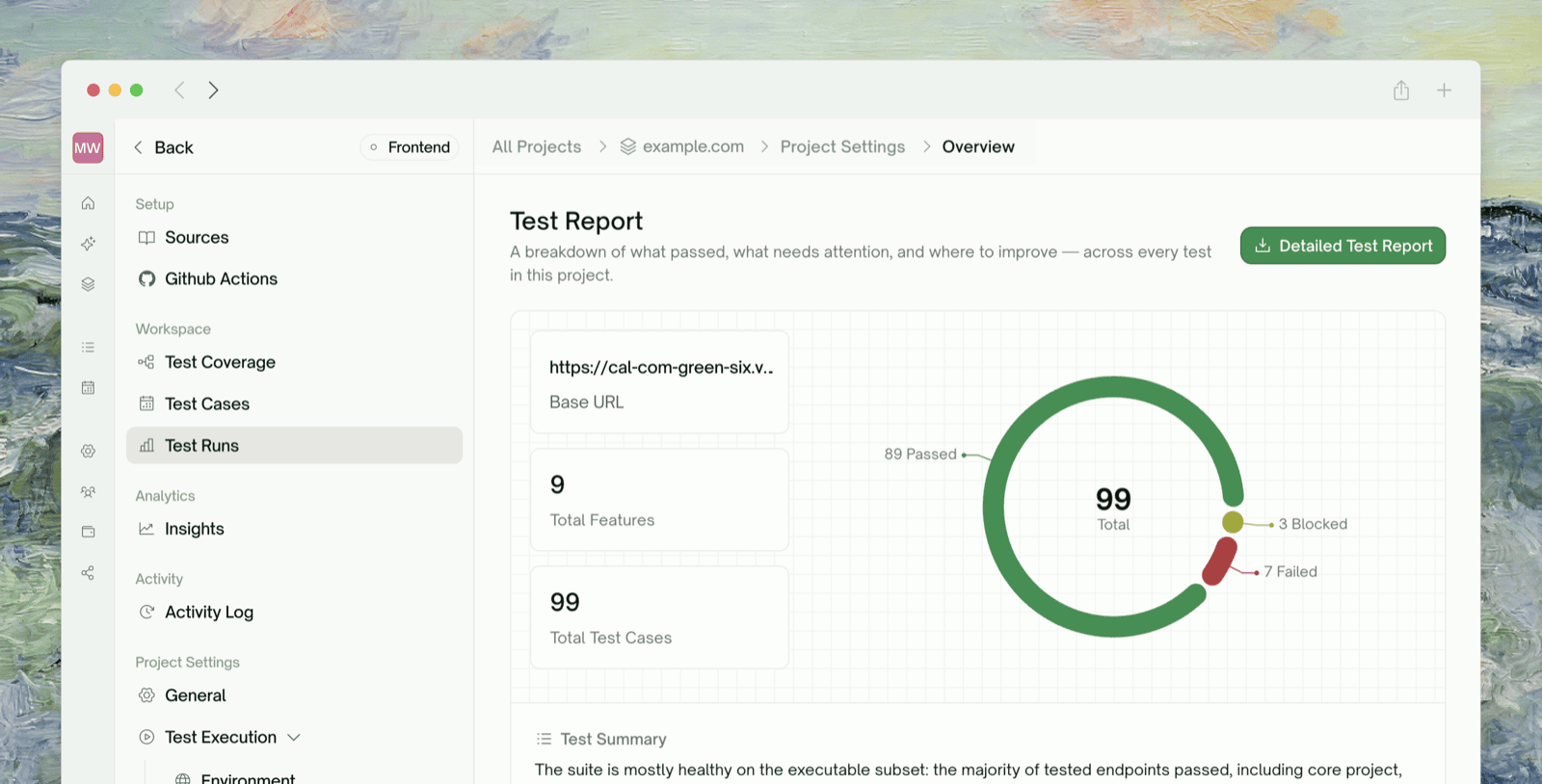Click the "Test Summary" heading

click(x=613, y=739)
